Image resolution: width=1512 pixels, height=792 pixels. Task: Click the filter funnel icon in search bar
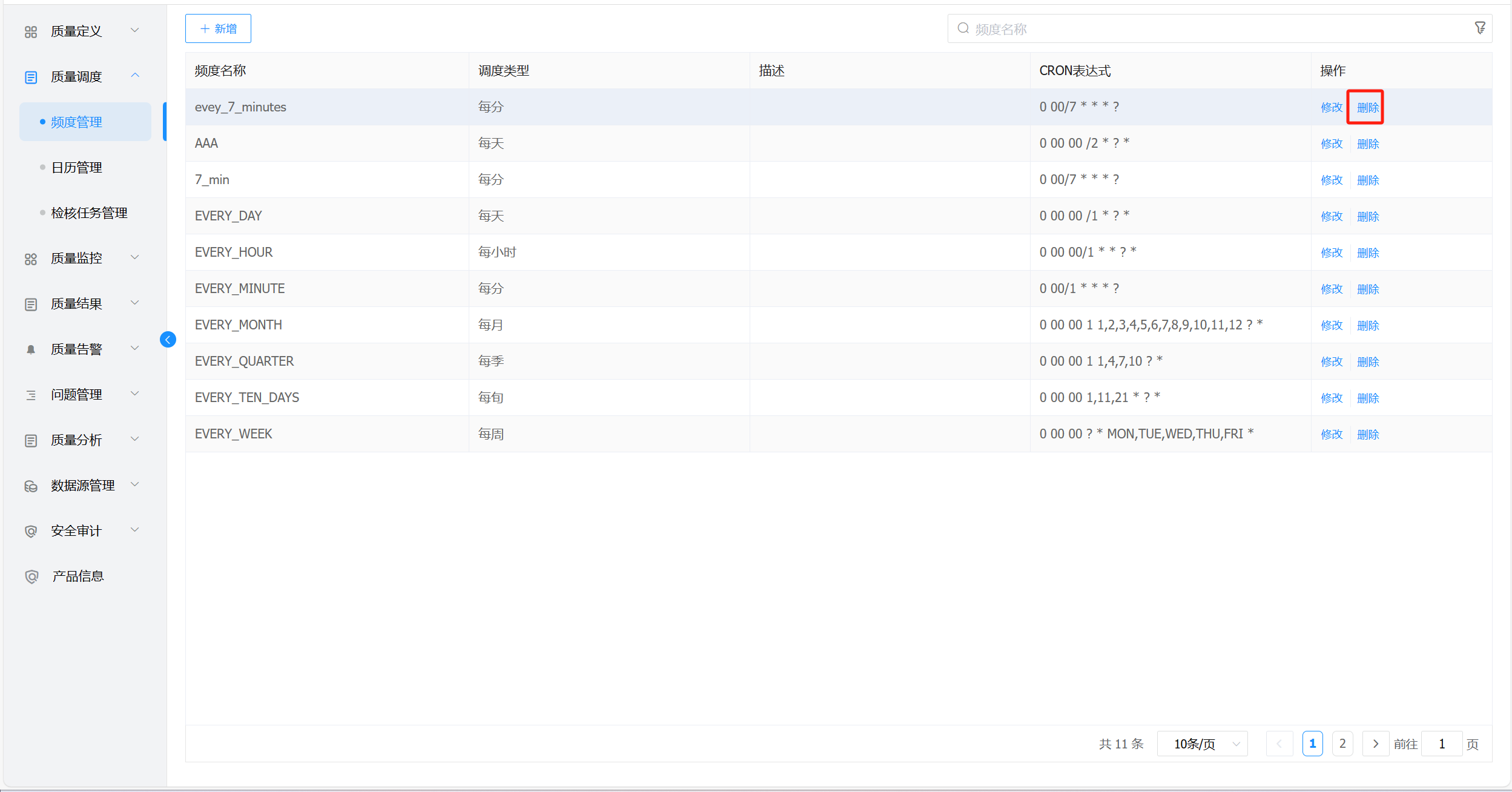click(x=1479, y=28)
